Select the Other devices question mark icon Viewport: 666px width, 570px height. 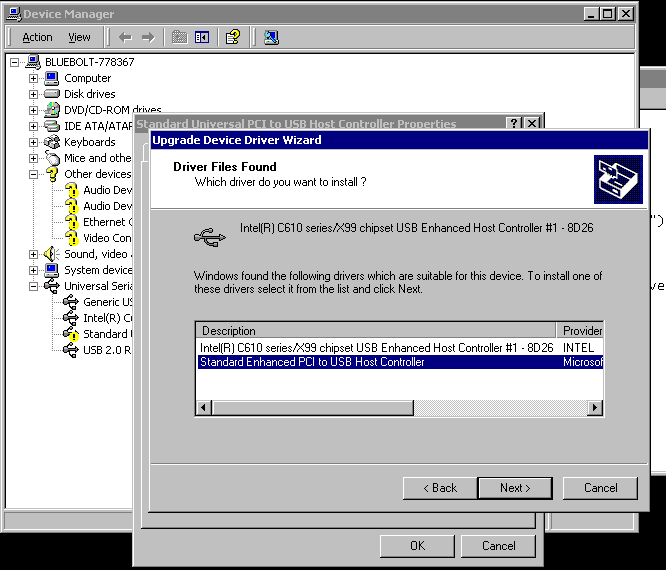[53, 174]
